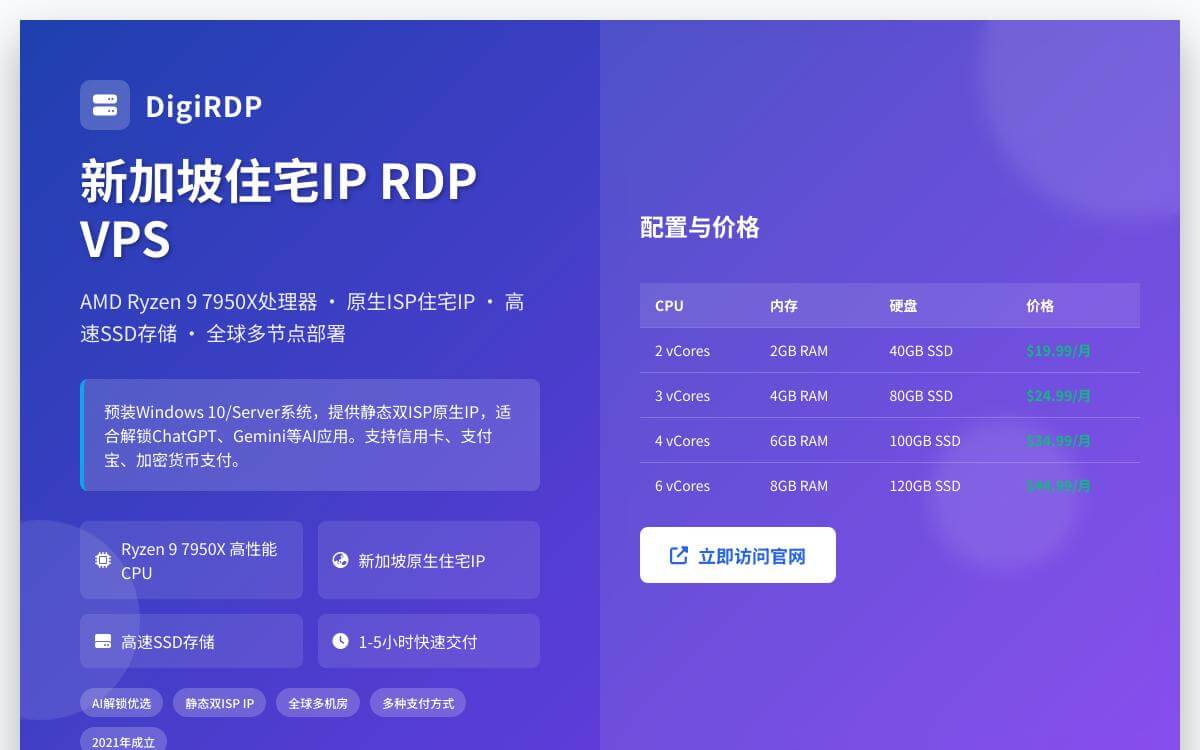Click the storage icon on 高速SSD存储 card
1200x750 pixels.
pyautogui.click(x=101, y=640)
